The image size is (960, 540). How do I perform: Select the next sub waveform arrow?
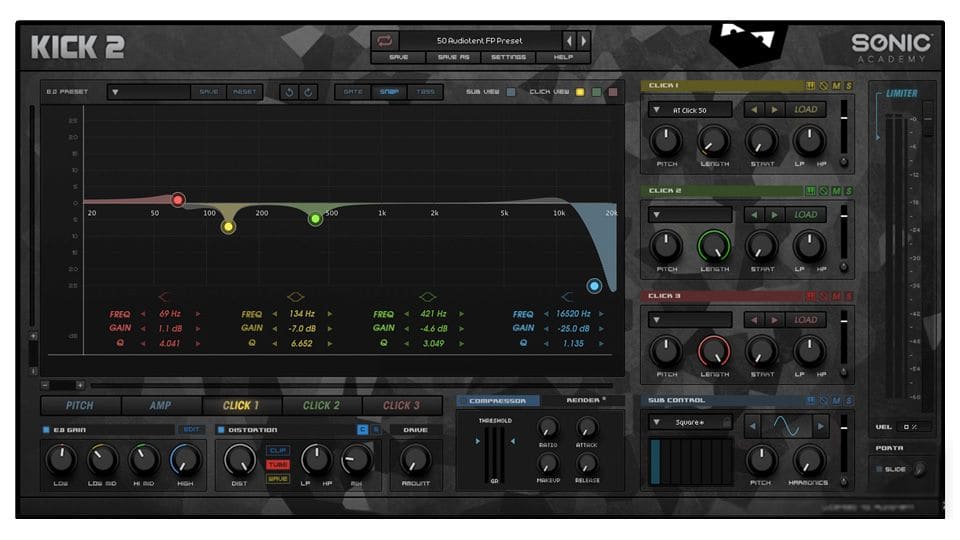(x=821, y=426)
